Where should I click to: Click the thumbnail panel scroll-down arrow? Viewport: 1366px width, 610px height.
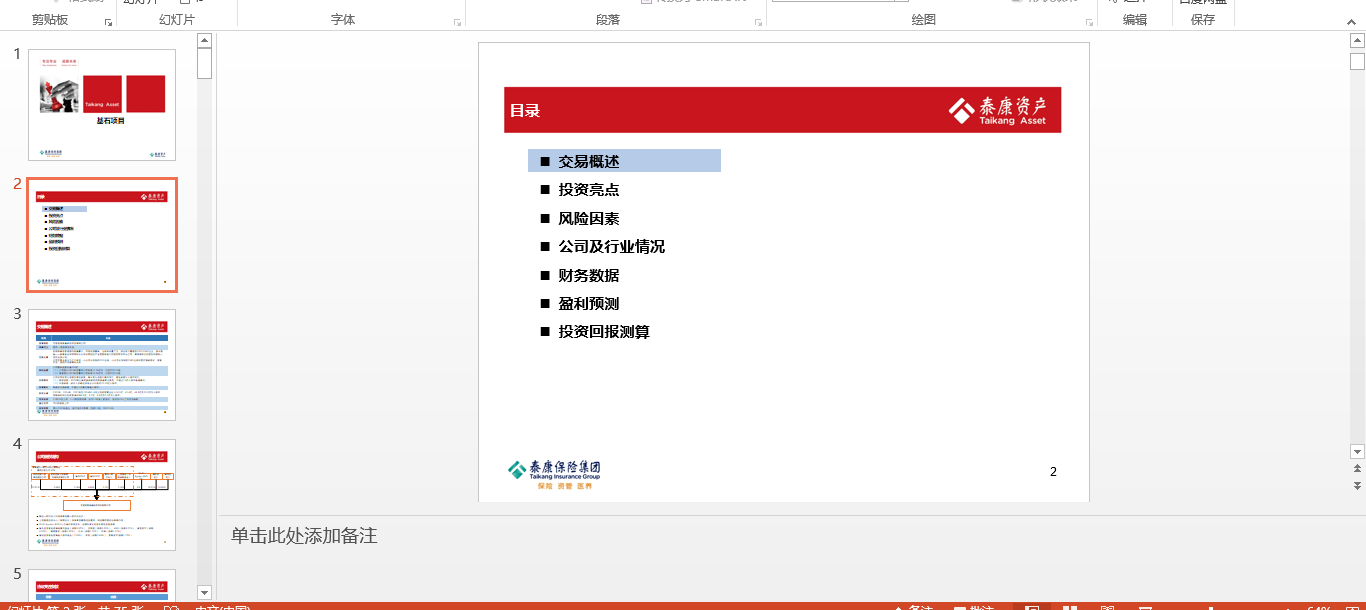coord(205,592)
